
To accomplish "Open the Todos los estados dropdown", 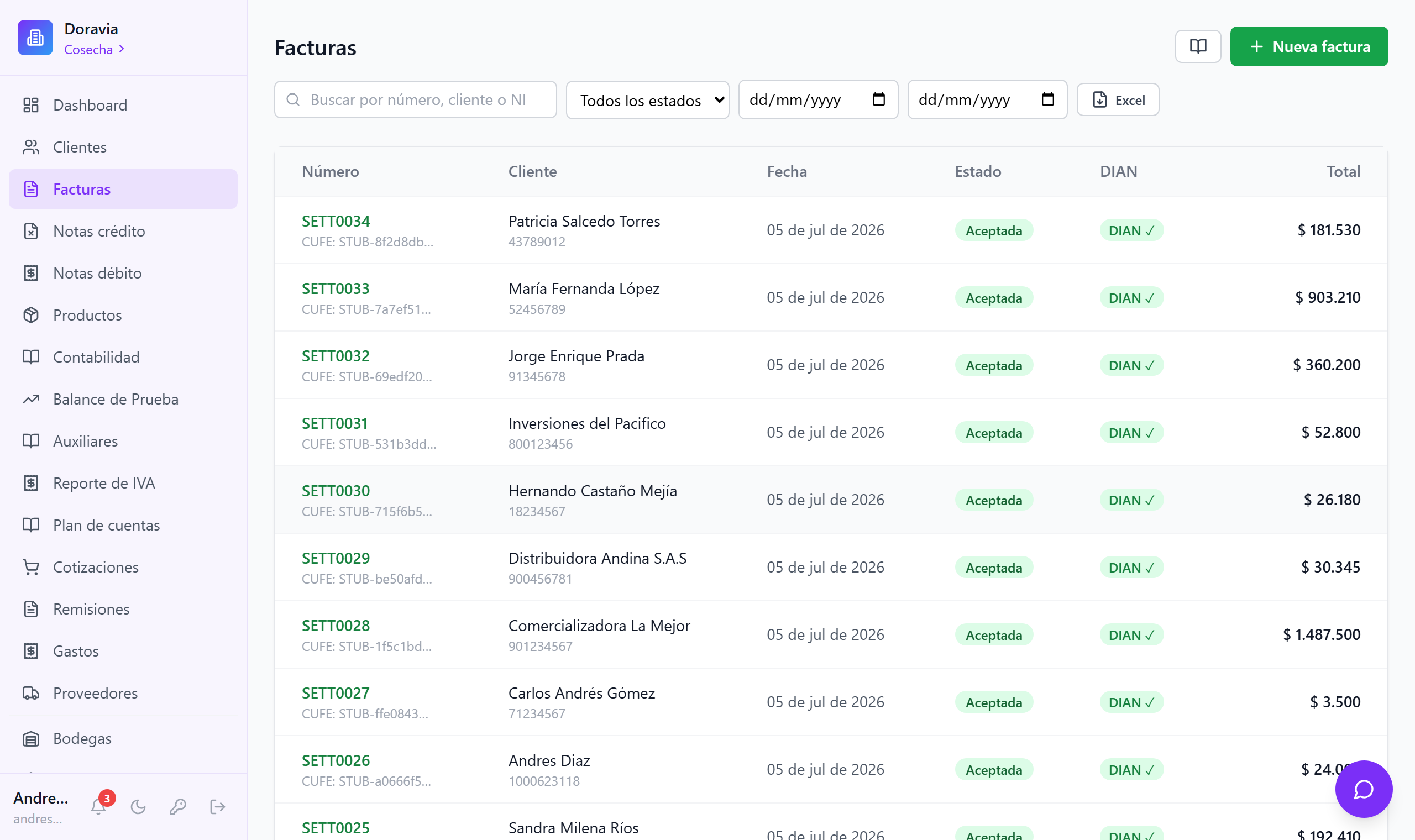I will (647, 100).
